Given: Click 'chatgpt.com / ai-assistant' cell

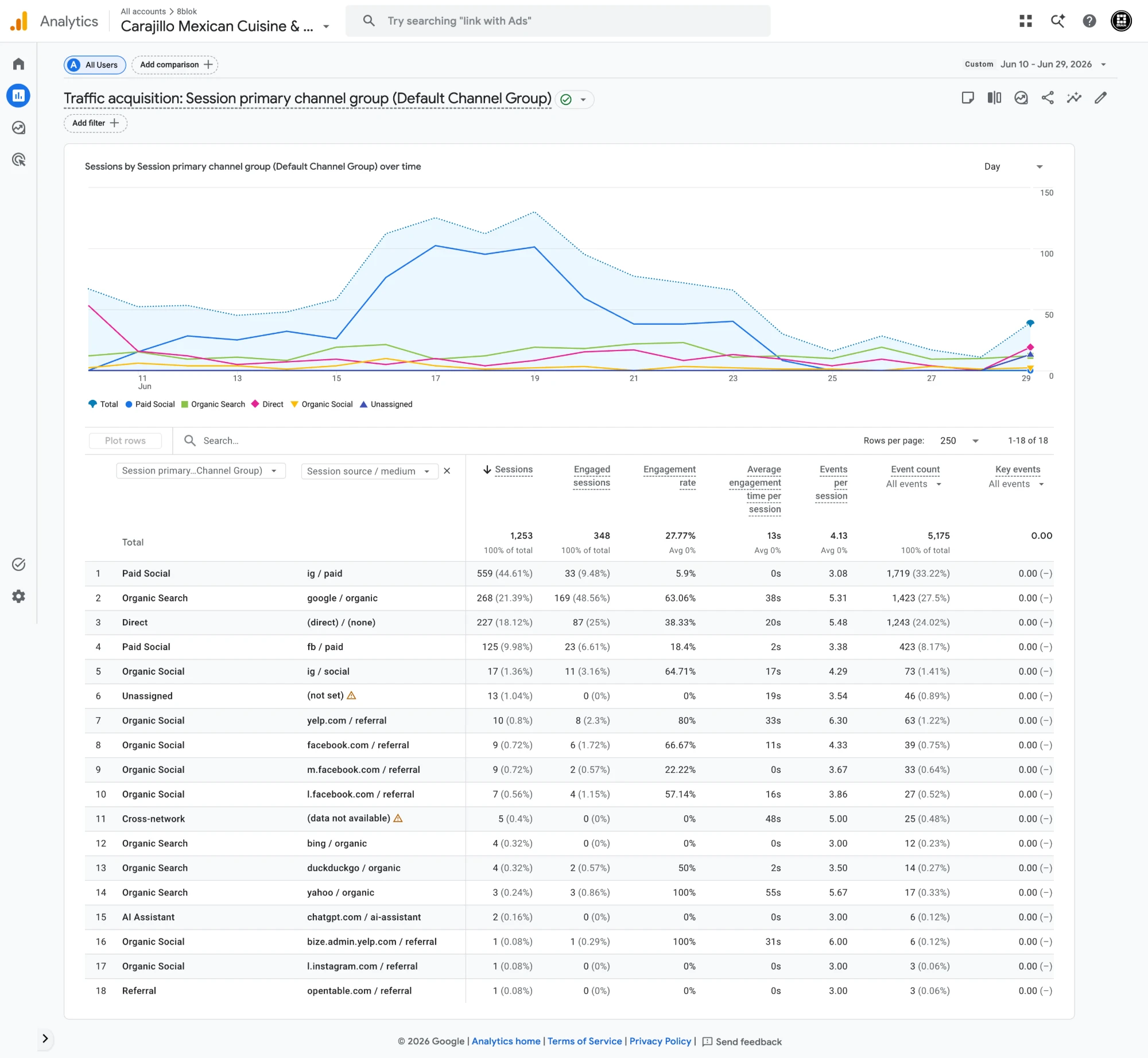Looking at the screenshot, I should pos(364,917).
